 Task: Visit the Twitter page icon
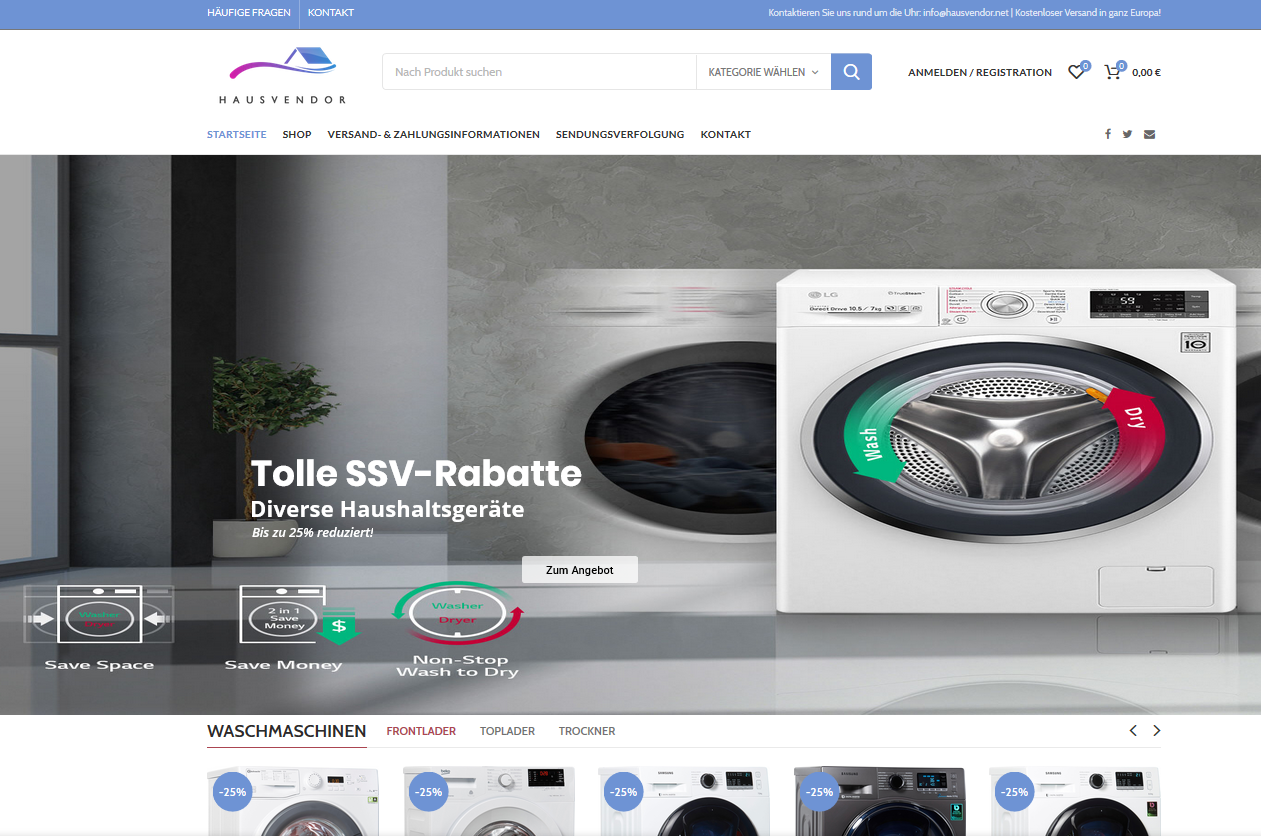(x=1127, y=134)
